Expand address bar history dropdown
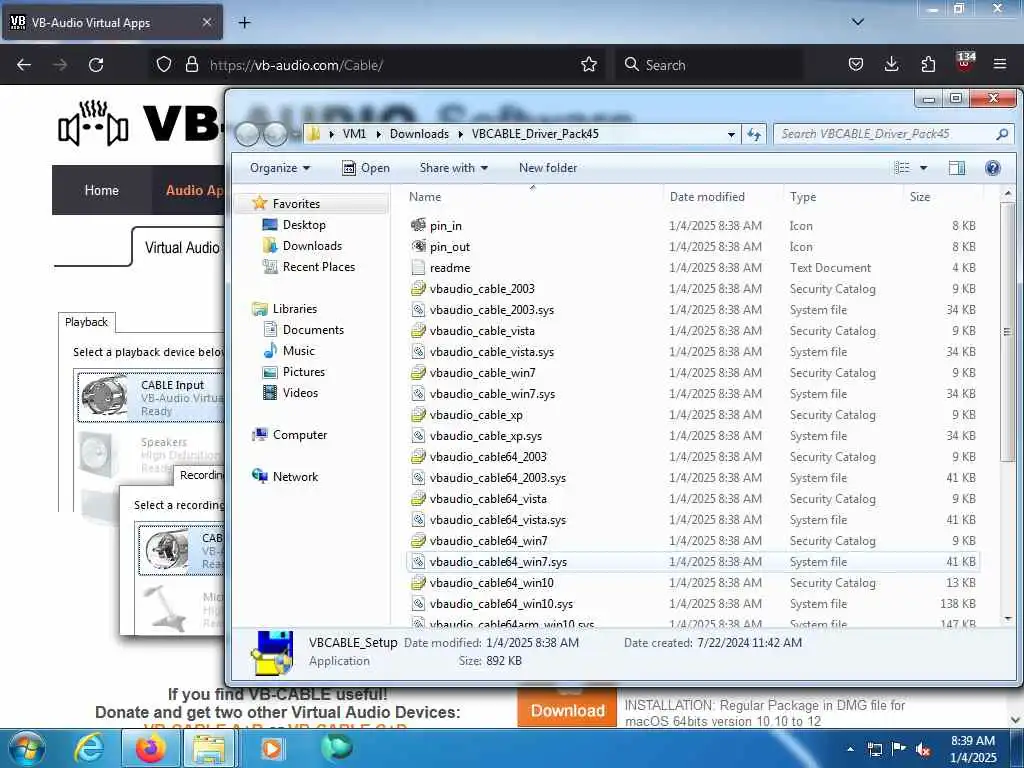The width and height of the screenshot is (1024, 768). click(731, 134)
